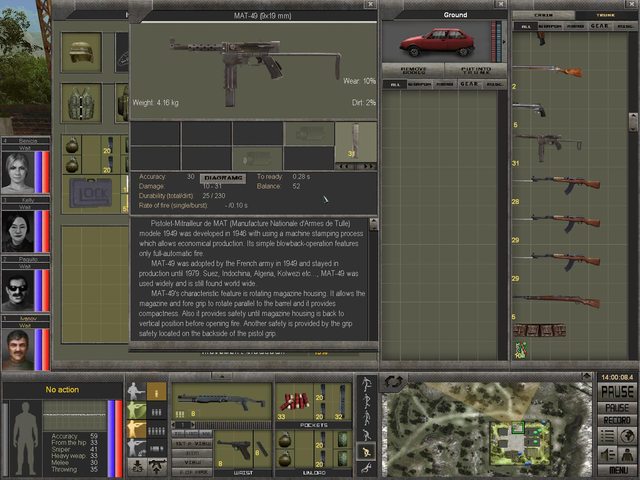Select the bolt-action rifle with count 5
Viewport: 640px width, 480px height.
point(557,301)
